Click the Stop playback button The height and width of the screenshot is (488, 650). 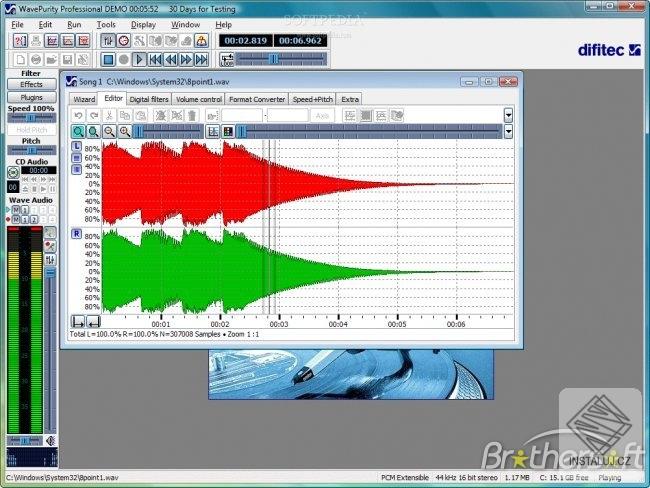(108, 60)
